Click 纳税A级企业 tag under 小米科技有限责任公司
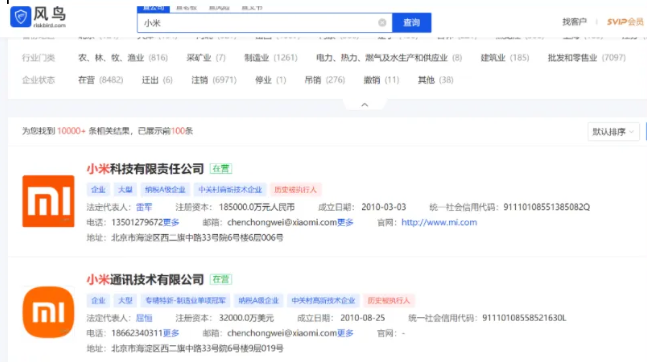 coord(165,189)
